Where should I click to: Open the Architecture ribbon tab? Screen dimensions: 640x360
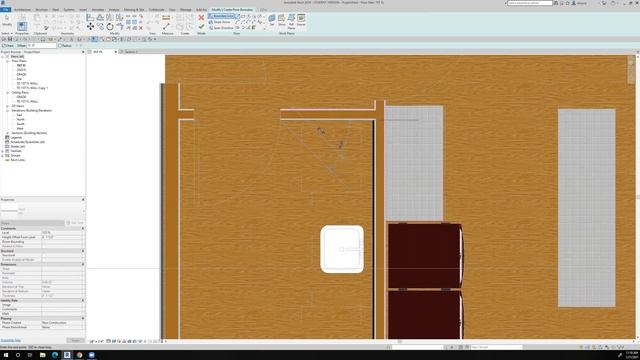coord(22,9)
